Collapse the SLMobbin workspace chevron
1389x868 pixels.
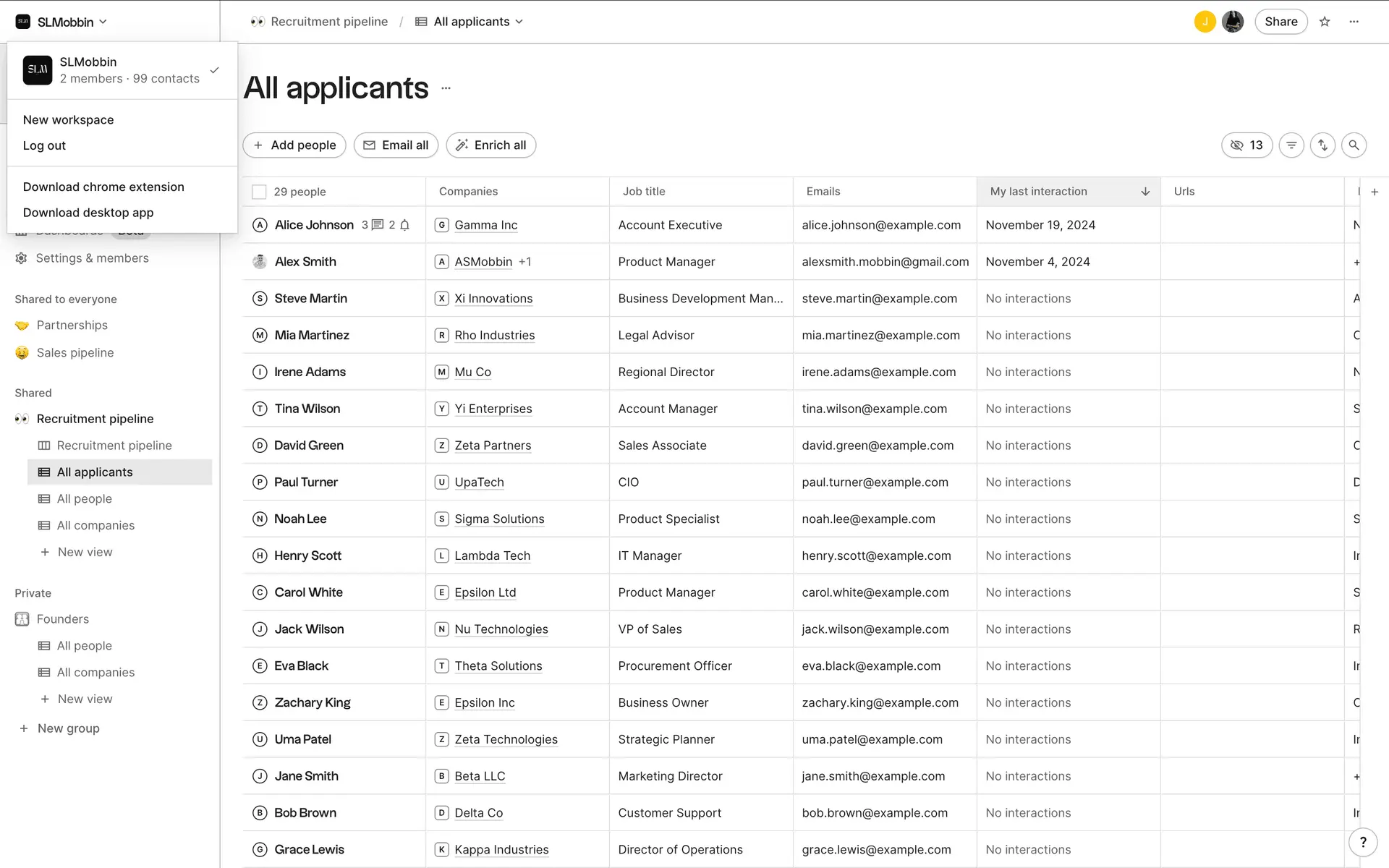coord(103,22)
